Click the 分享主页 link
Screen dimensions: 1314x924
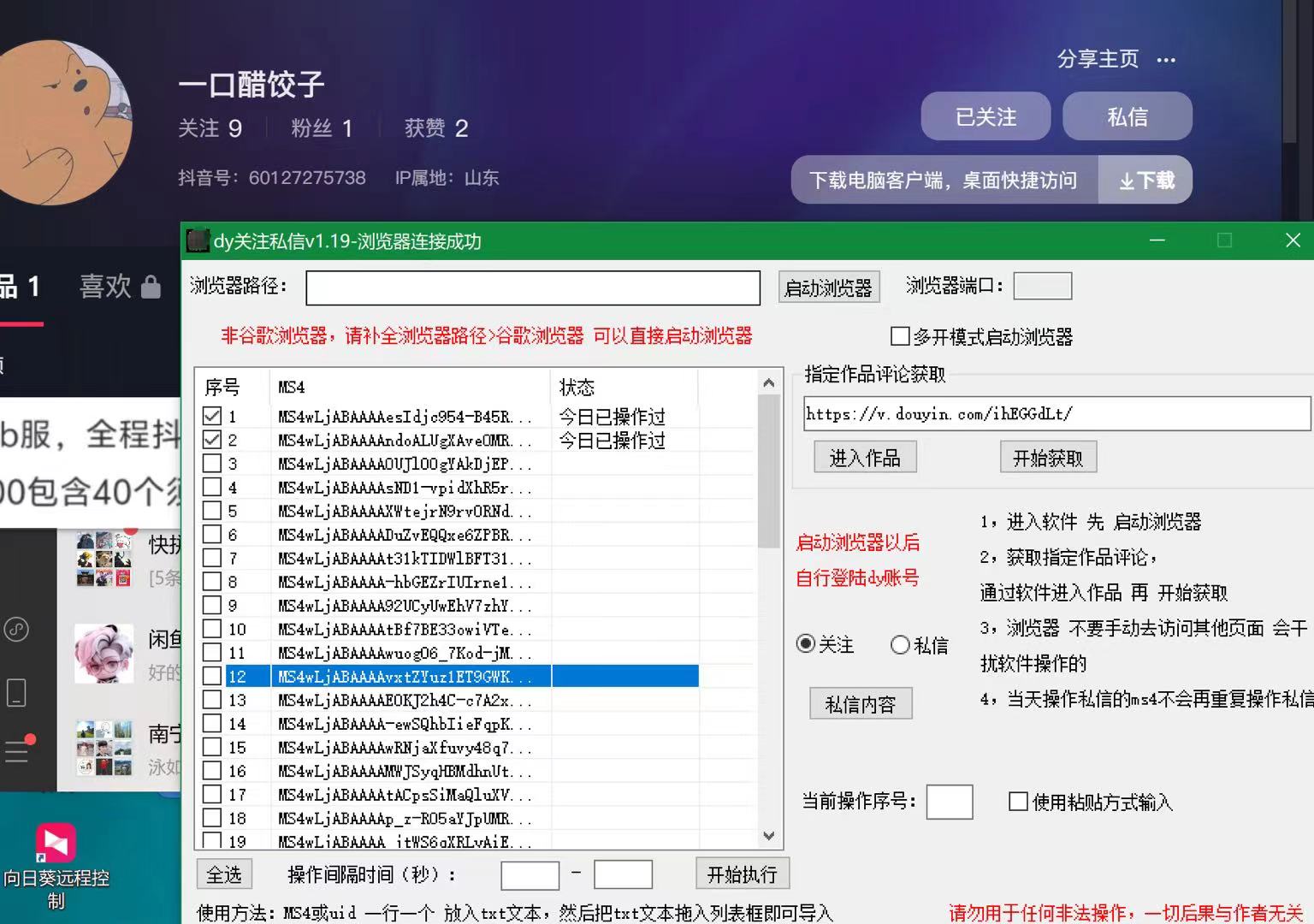click(x=1098, y=59)
